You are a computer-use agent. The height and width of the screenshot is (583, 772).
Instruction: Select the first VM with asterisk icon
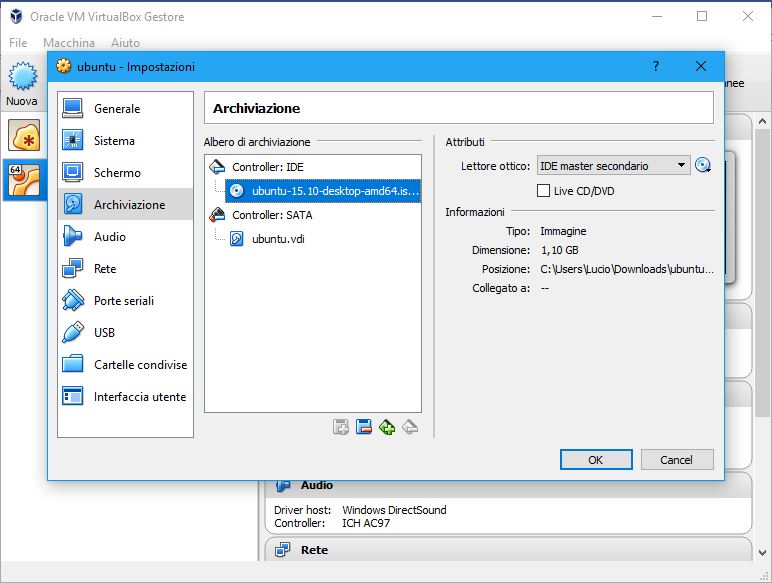(24, 136)
